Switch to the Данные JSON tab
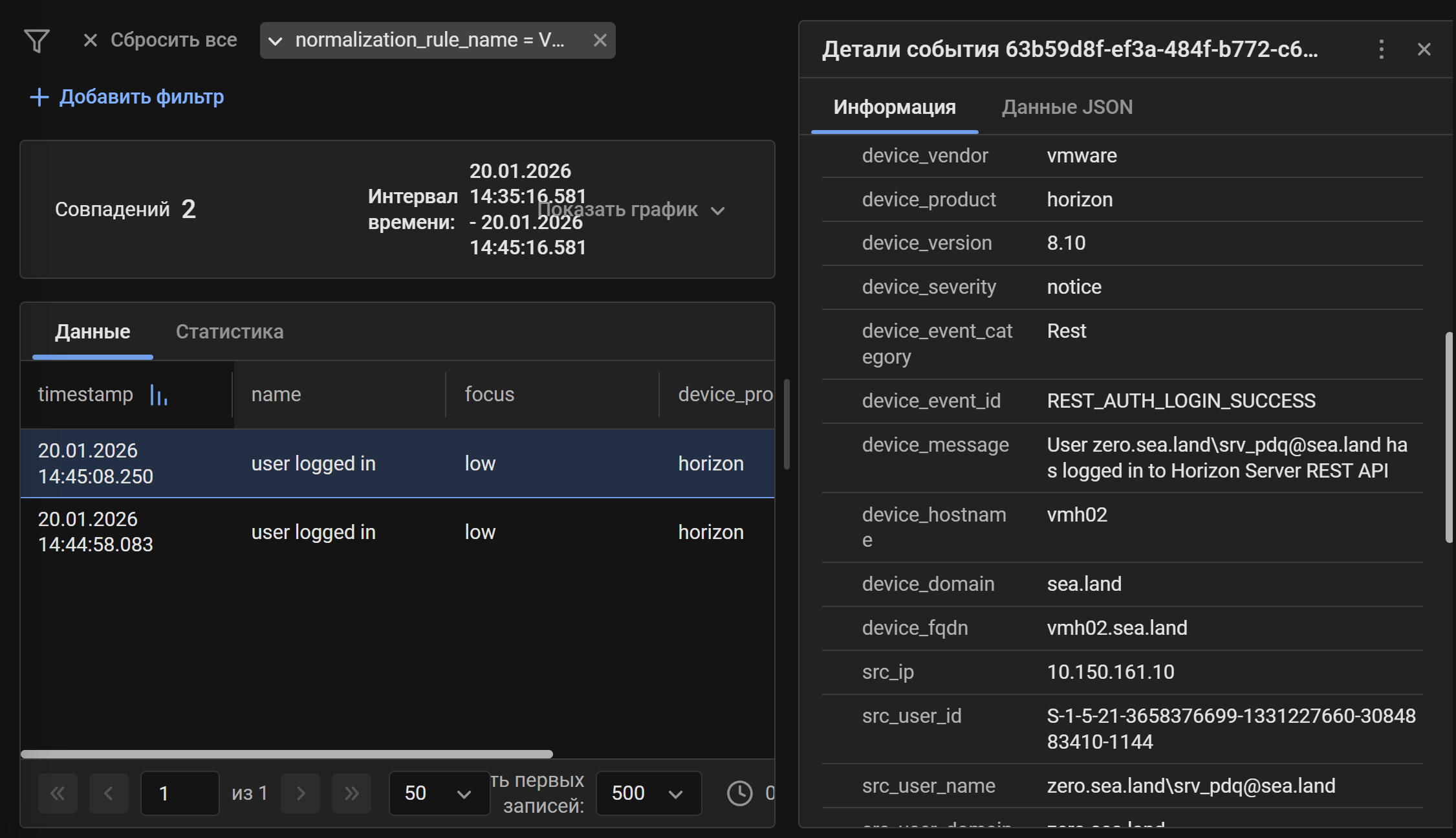The image size is (1456, 838). [x=1066, y=106]
